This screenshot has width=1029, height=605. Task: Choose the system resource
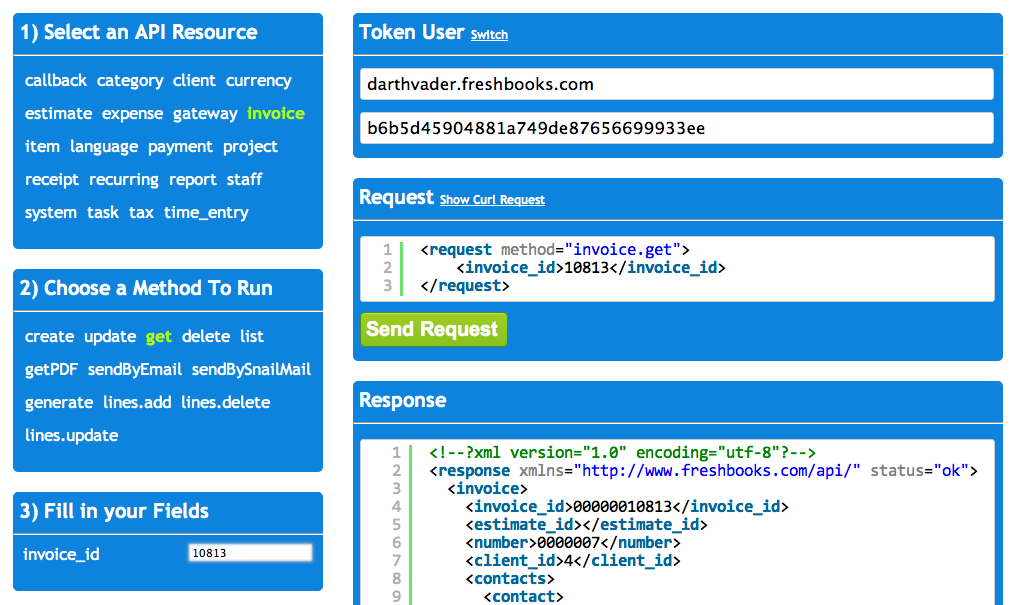(x=51, y=213)
